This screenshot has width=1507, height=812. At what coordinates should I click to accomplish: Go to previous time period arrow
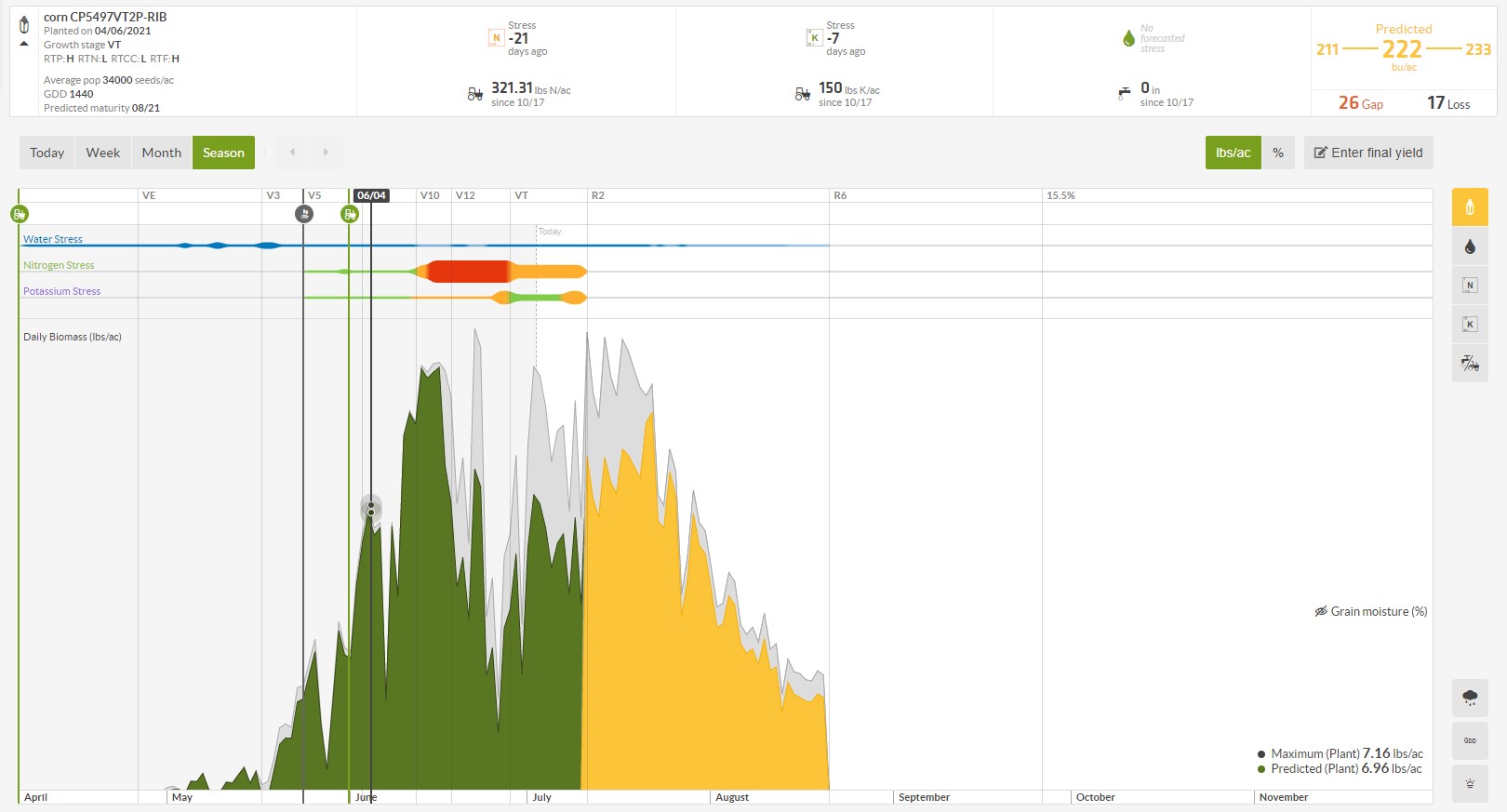point(292,153)
